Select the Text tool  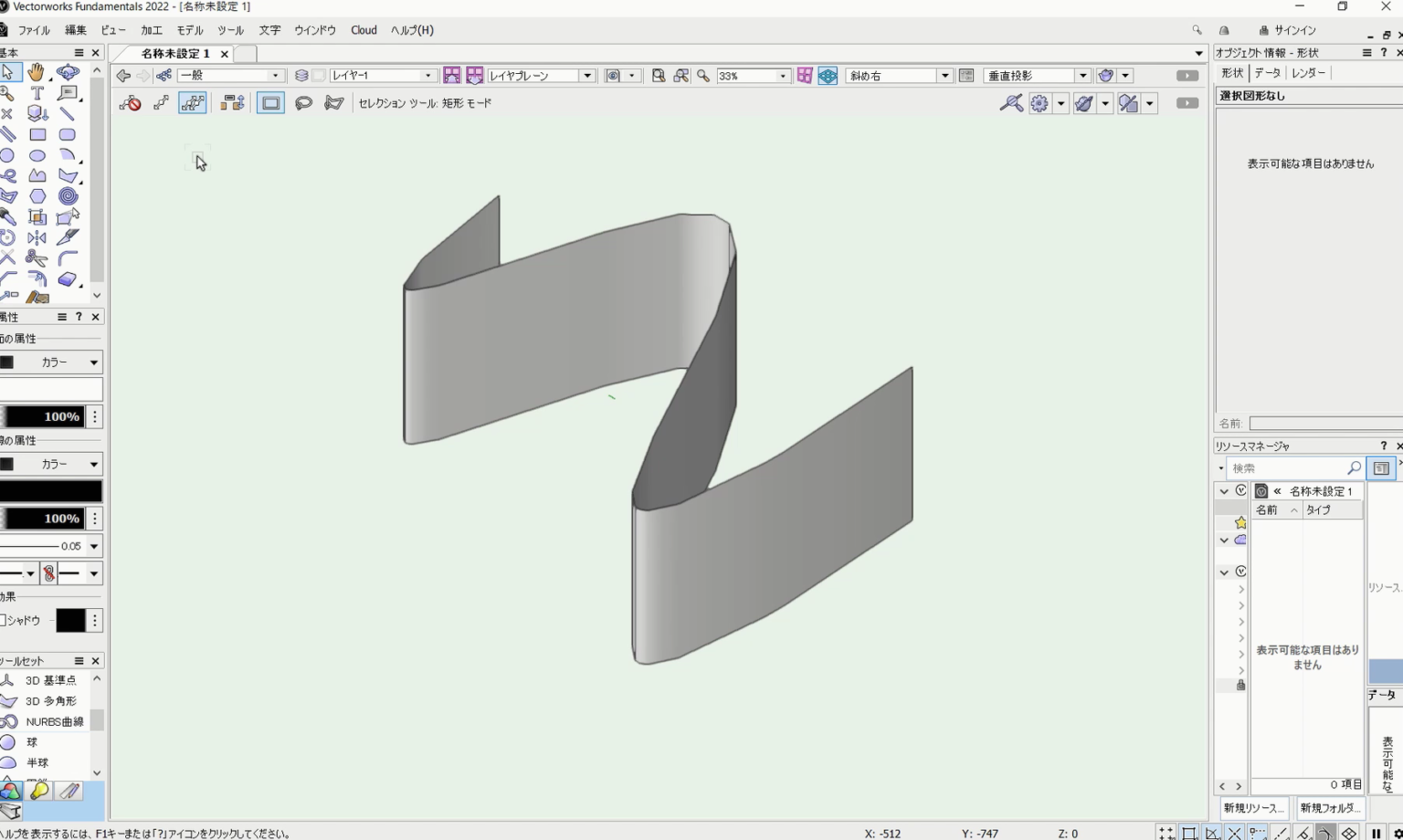coord(37,93)
